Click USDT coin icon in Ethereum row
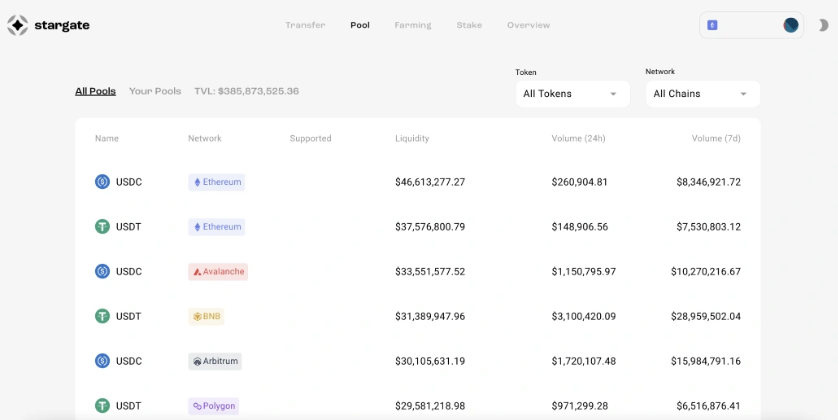Screen dimensions: 838x420 click(x=102, y=227)
